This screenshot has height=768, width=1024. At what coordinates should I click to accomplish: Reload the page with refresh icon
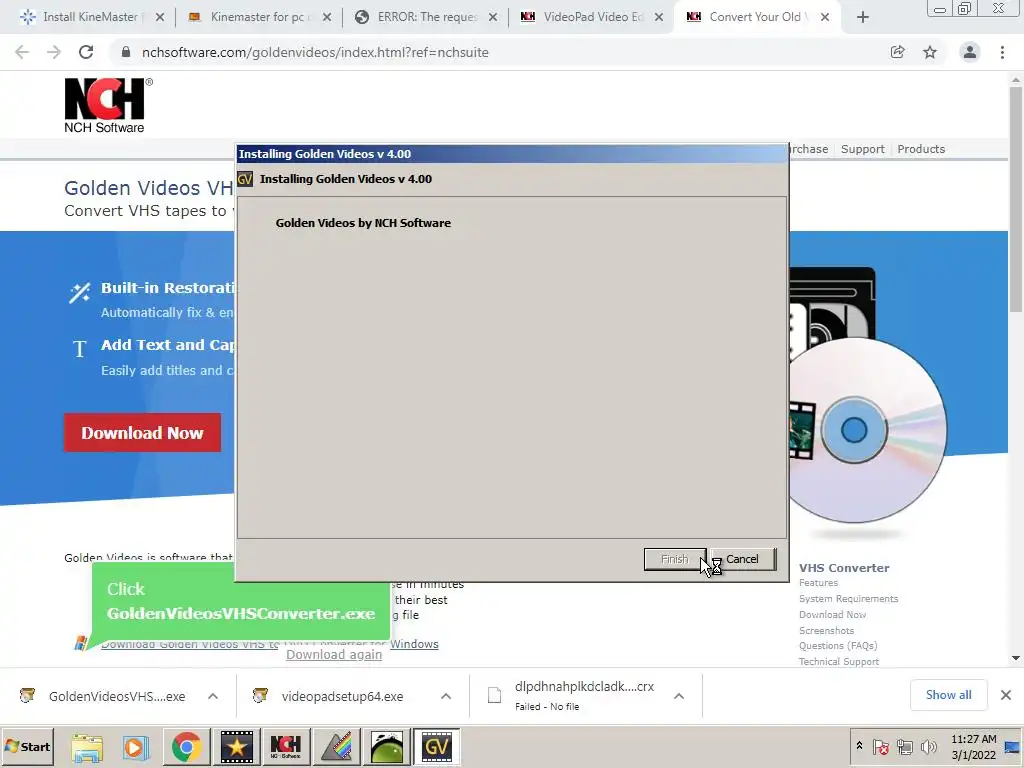[x=86, y=52]
